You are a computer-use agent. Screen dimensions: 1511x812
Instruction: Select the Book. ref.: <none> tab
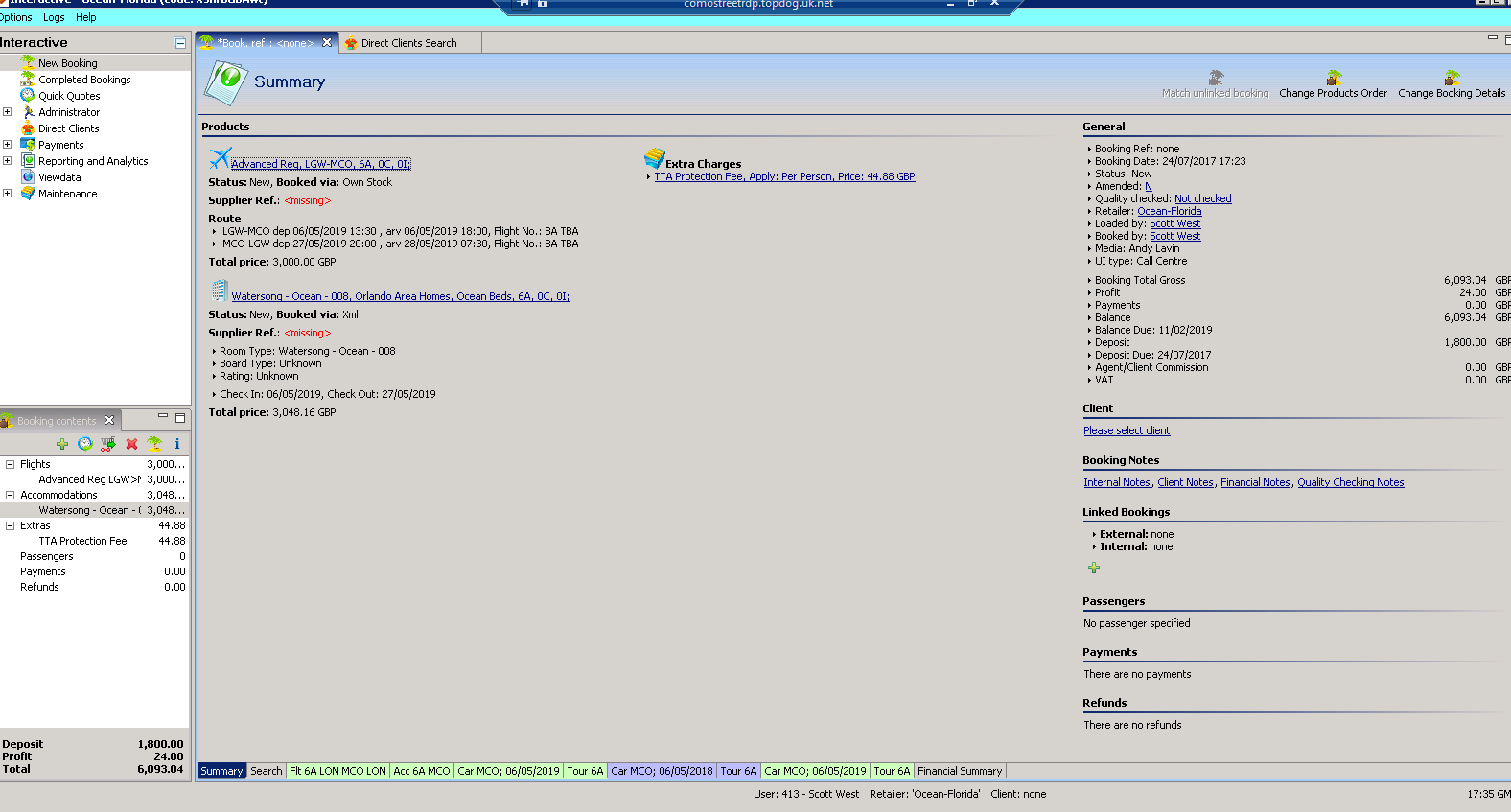click(266, 43)
